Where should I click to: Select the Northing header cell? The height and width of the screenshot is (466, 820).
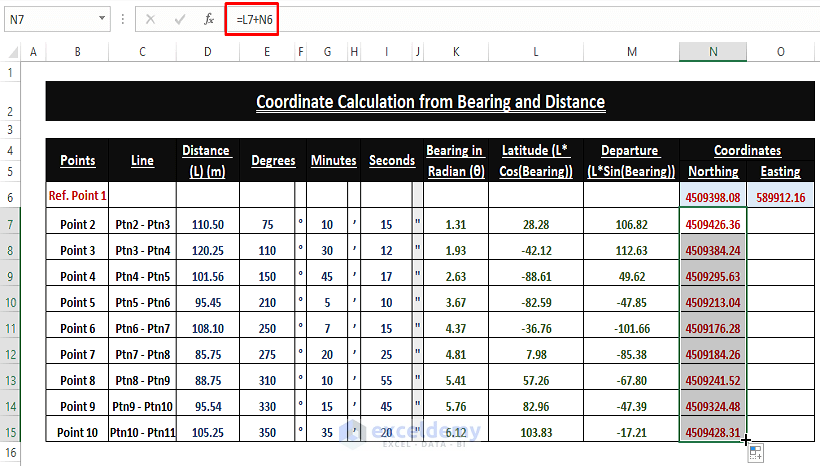712,172
